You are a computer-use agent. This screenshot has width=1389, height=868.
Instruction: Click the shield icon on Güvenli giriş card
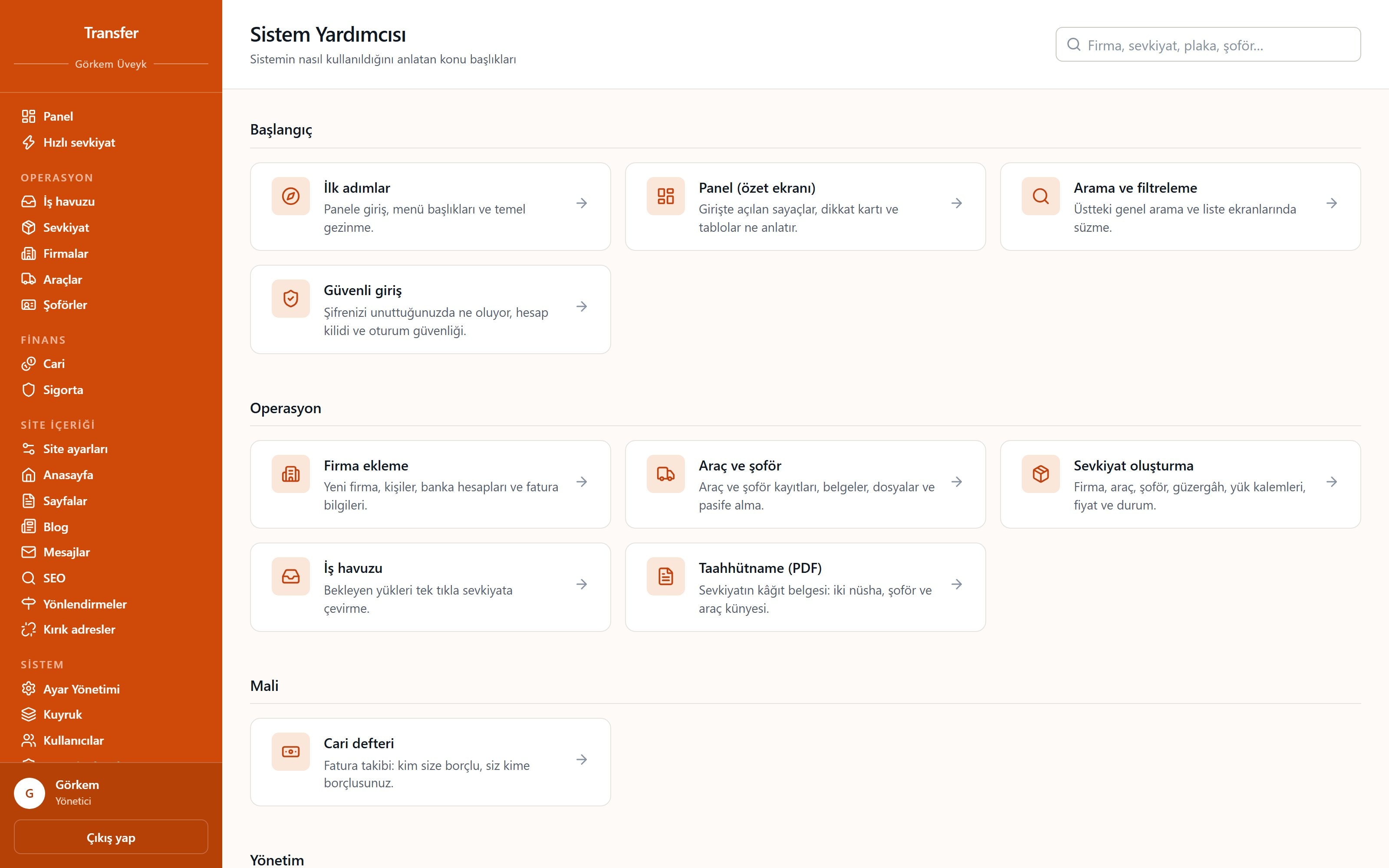point(290,299)
